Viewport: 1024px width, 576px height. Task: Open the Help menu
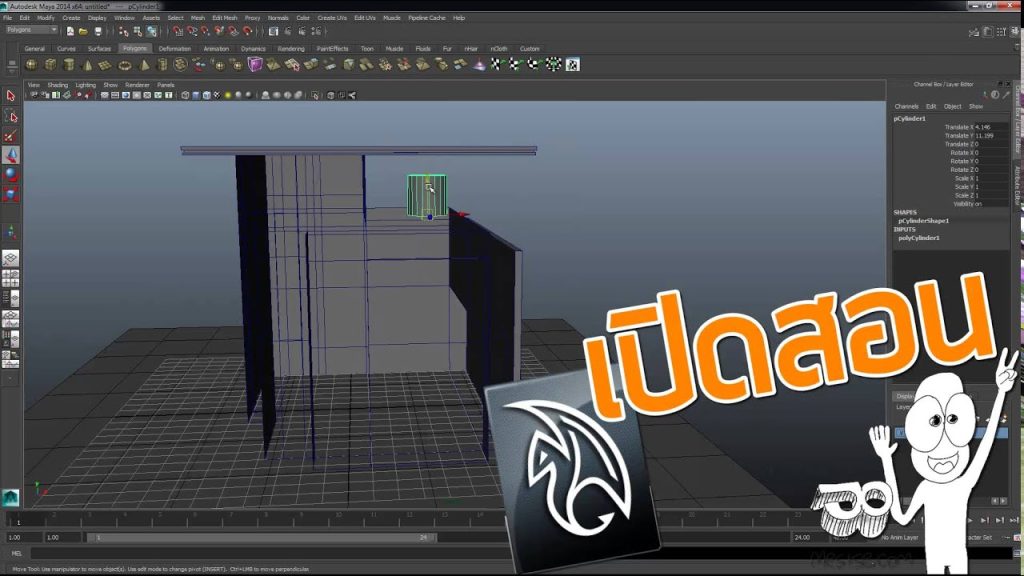pos(459,18)
